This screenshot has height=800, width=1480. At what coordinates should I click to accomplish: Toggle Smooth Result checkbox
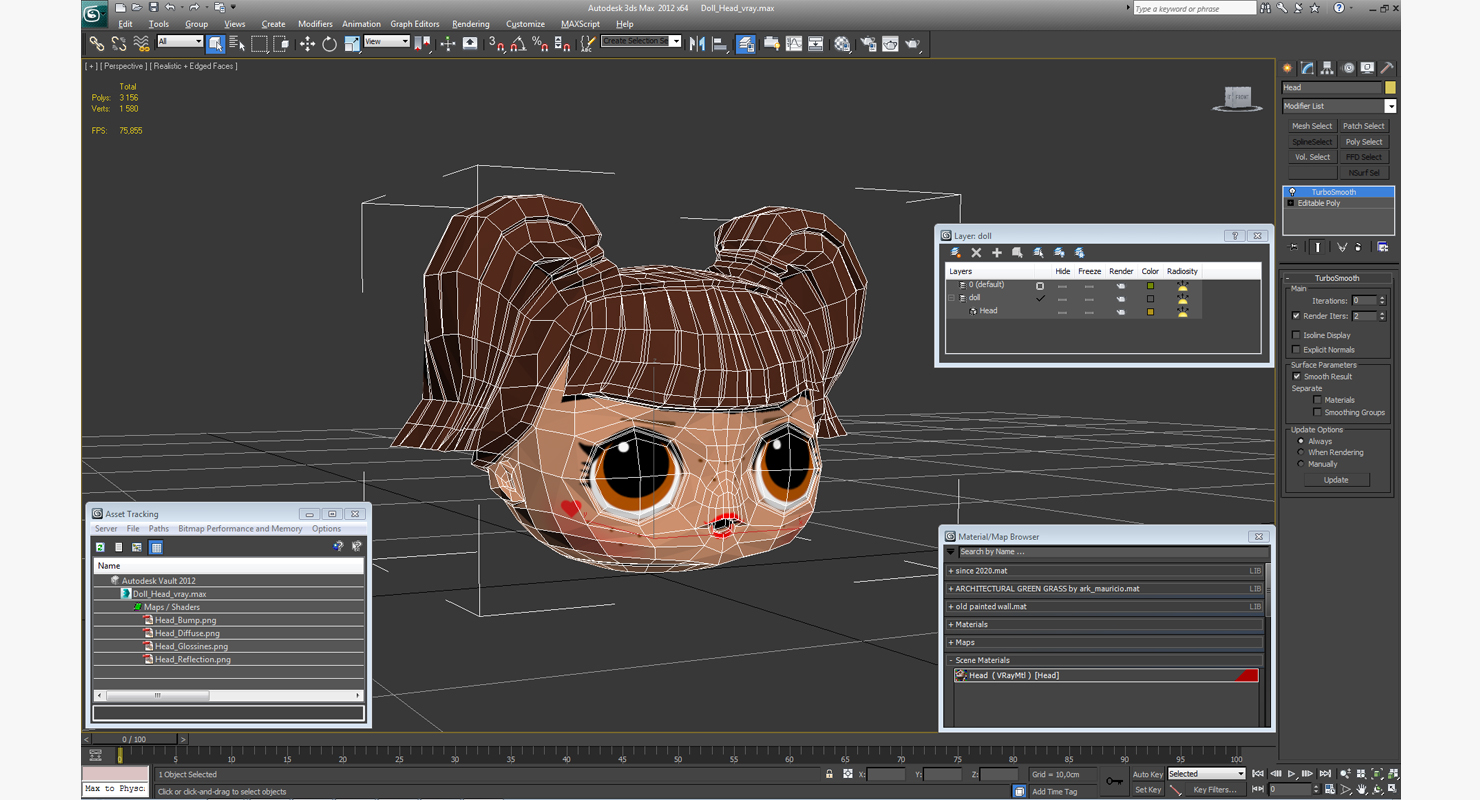(1297, 377)
